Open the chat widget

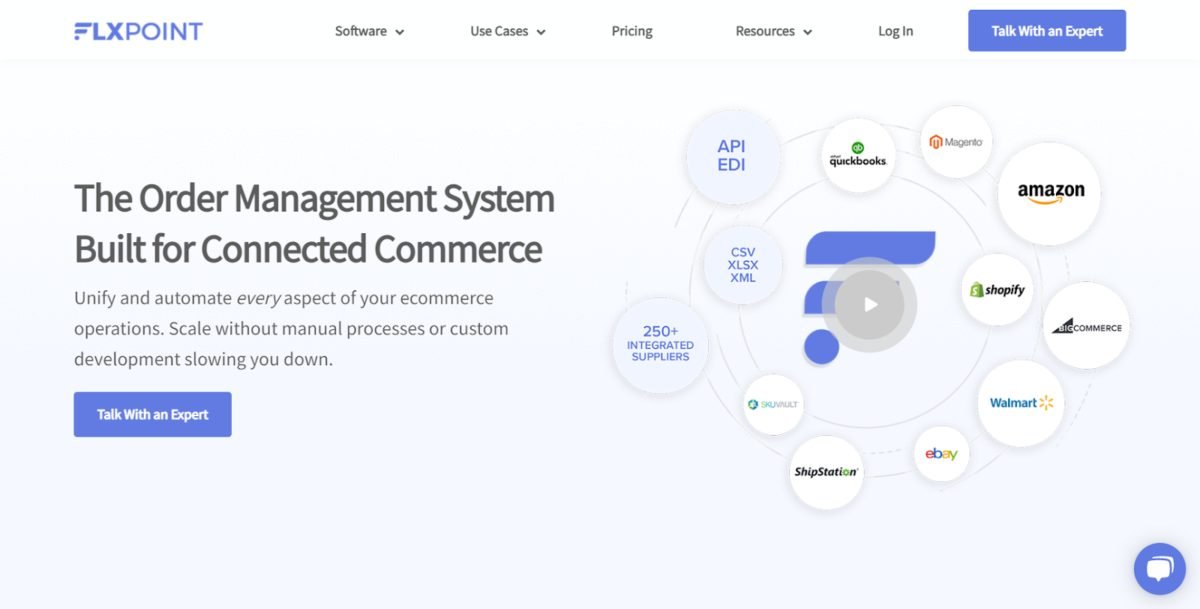tap(1160, 569)
